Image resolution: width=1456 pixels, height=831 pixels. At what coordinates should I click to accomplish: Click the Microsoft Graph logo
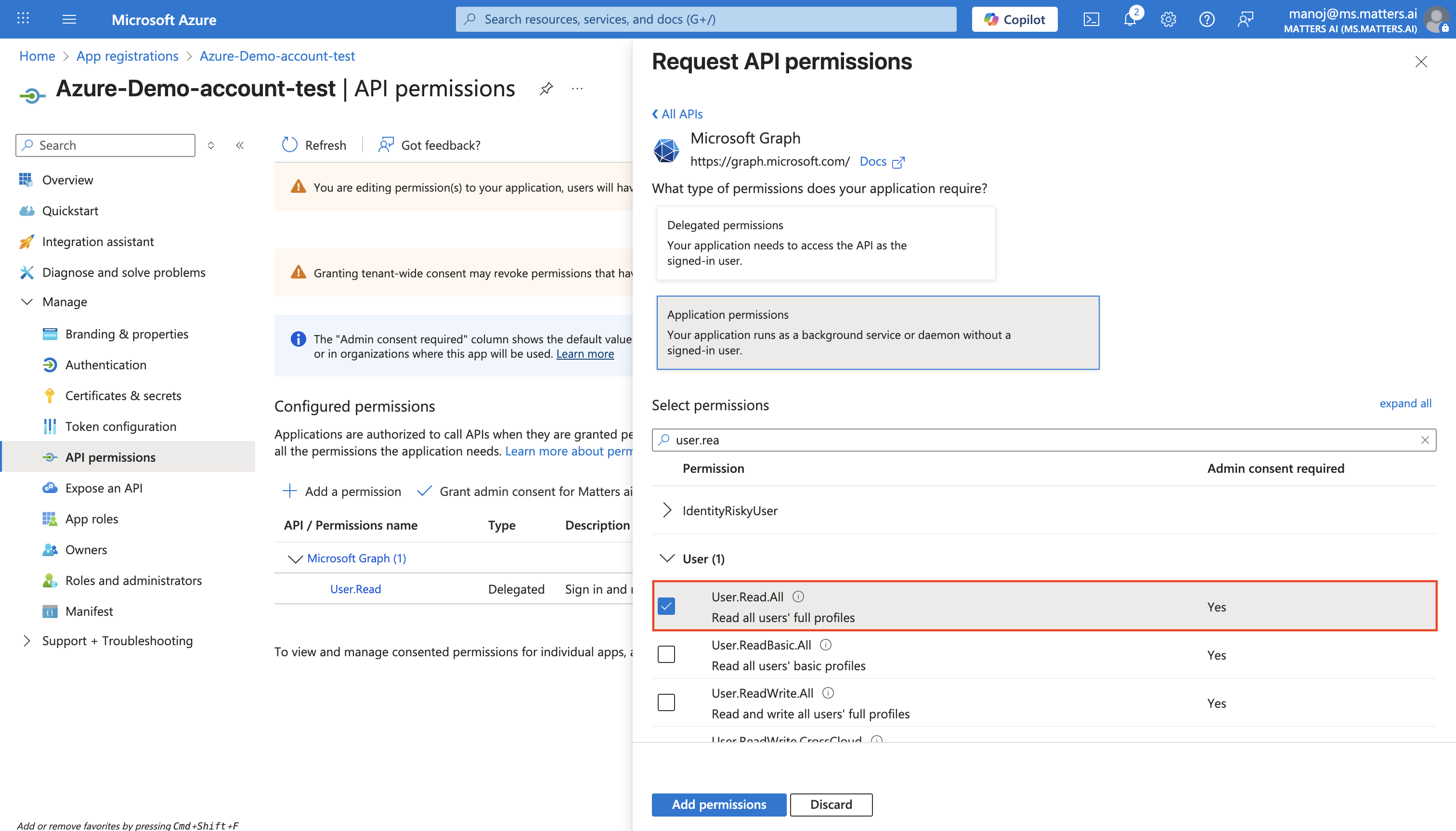pos(666,150)
